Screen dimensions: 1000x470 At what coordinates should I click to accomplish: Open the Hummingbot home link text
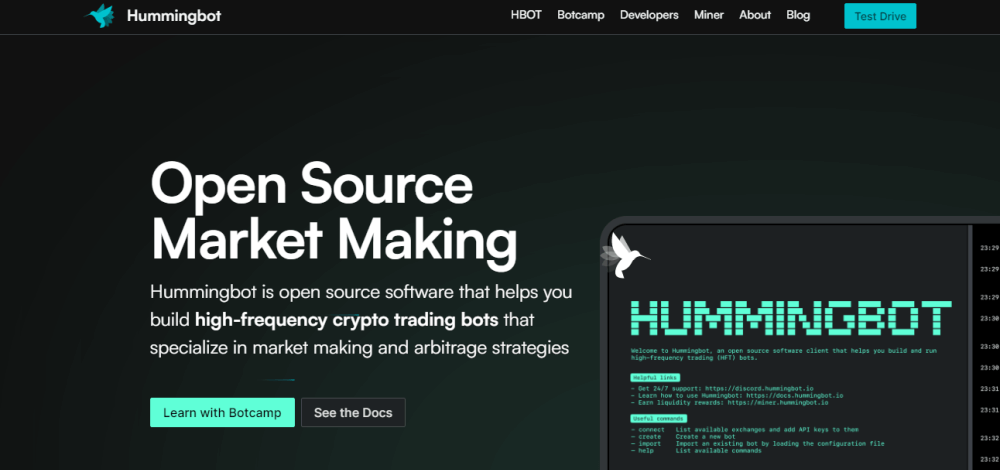174,16
